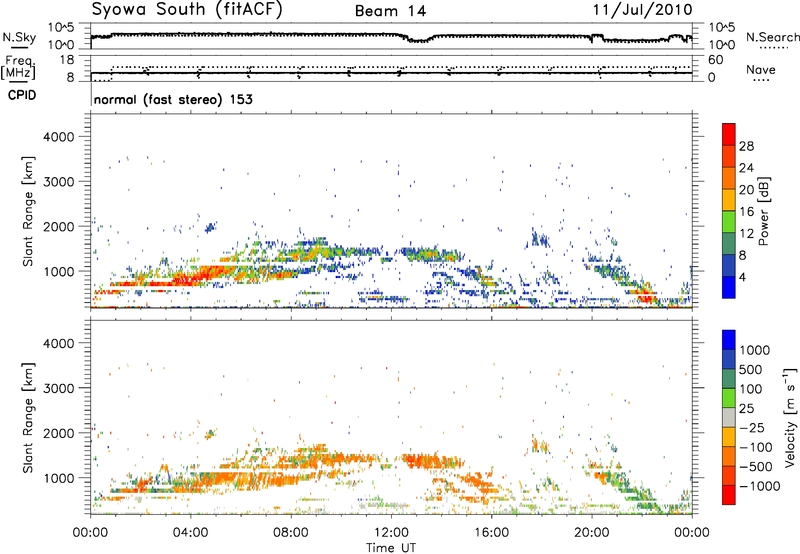Click the noise dip near 13:00 in N.Sky trace
Viewport: 800px width, 554px height.
click(418, 40)
